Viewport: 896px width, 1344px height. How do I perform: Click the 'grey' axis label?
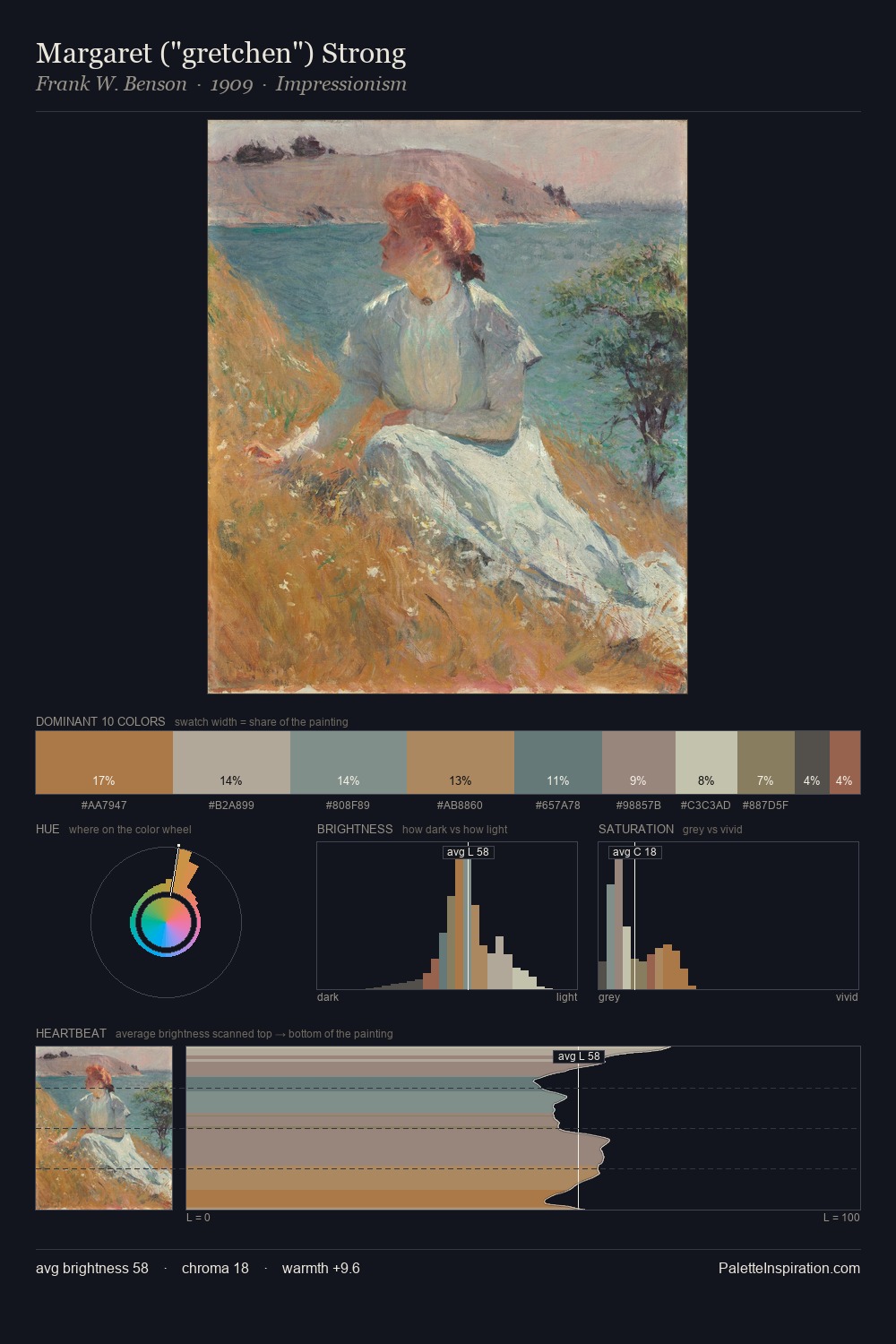pos(609,997)
